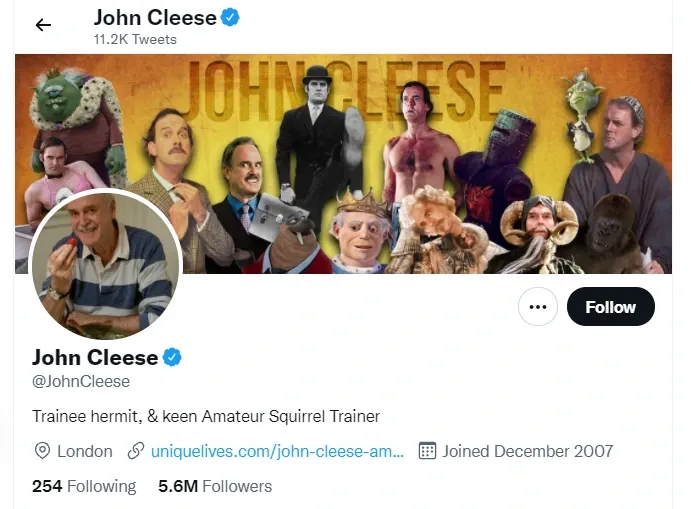This screenshot has width=691, height=509.
Task: Click the back arrow icon
Action: tap(43, 25)
